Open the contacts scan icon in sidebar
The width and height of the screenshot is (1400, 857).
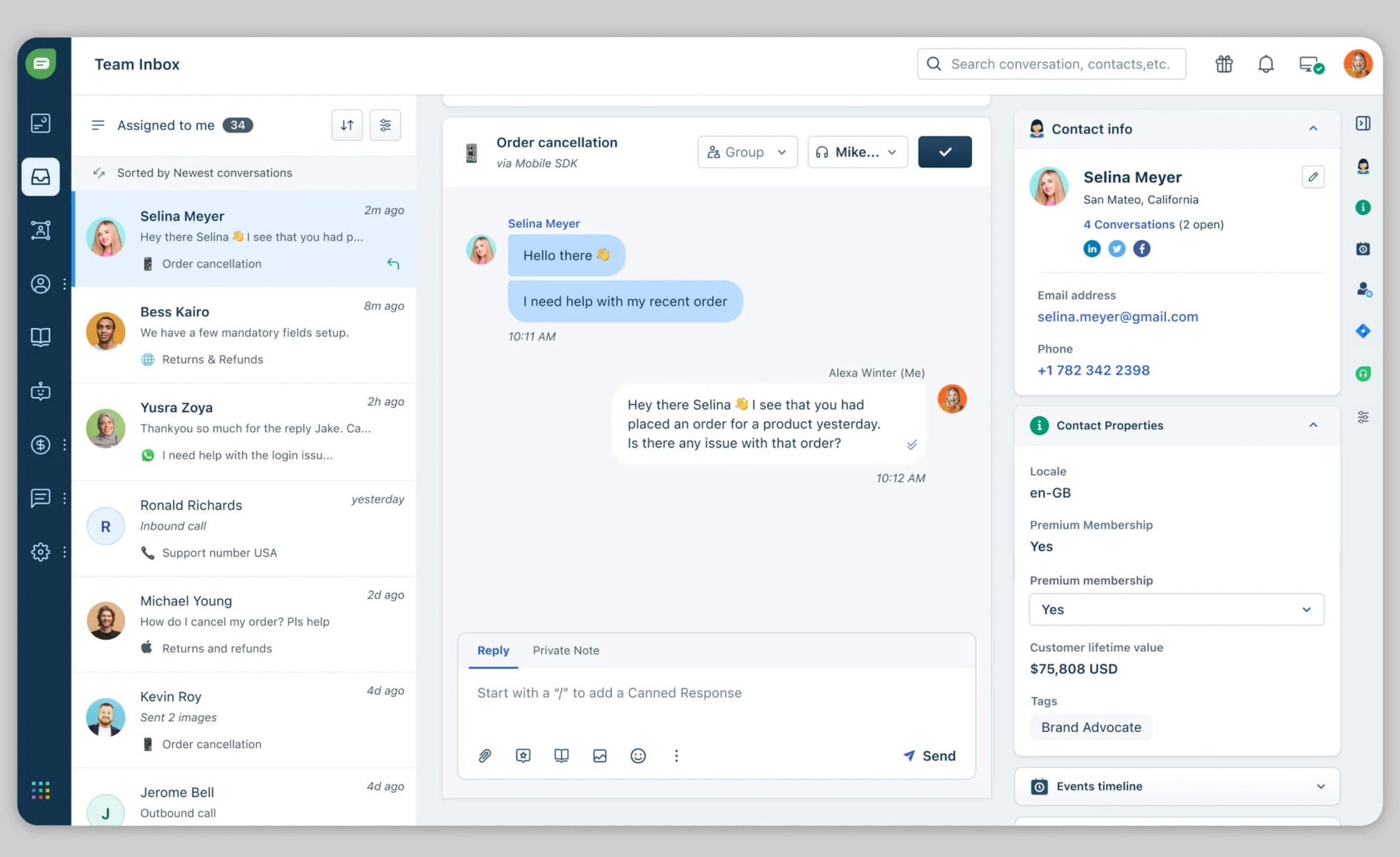click(x=41, y=230)
